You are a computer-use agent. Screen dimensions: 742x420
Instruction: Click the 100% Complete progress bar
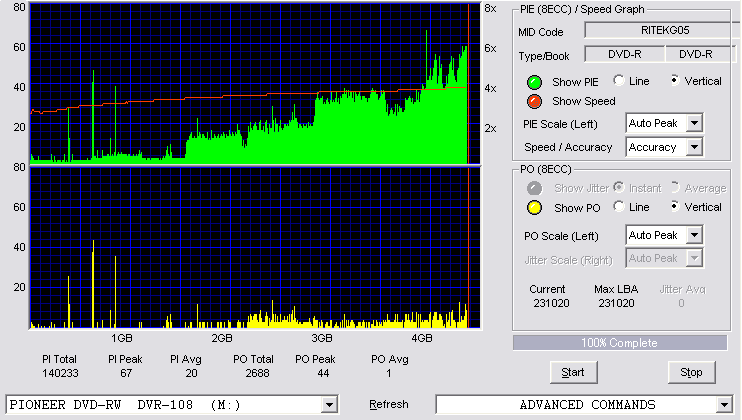click(x=619, y=343)
